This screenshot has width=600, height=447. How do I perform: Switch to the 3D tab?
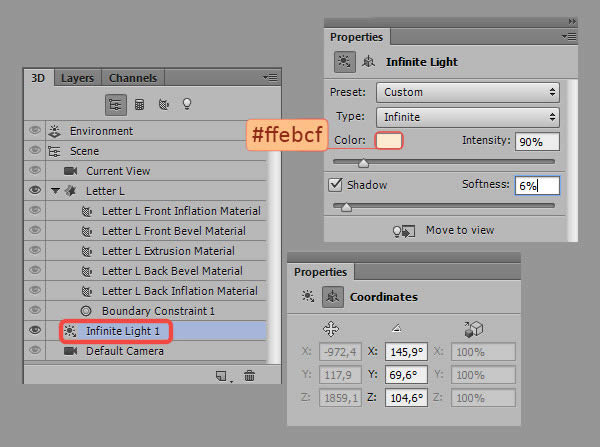[38, 78]
